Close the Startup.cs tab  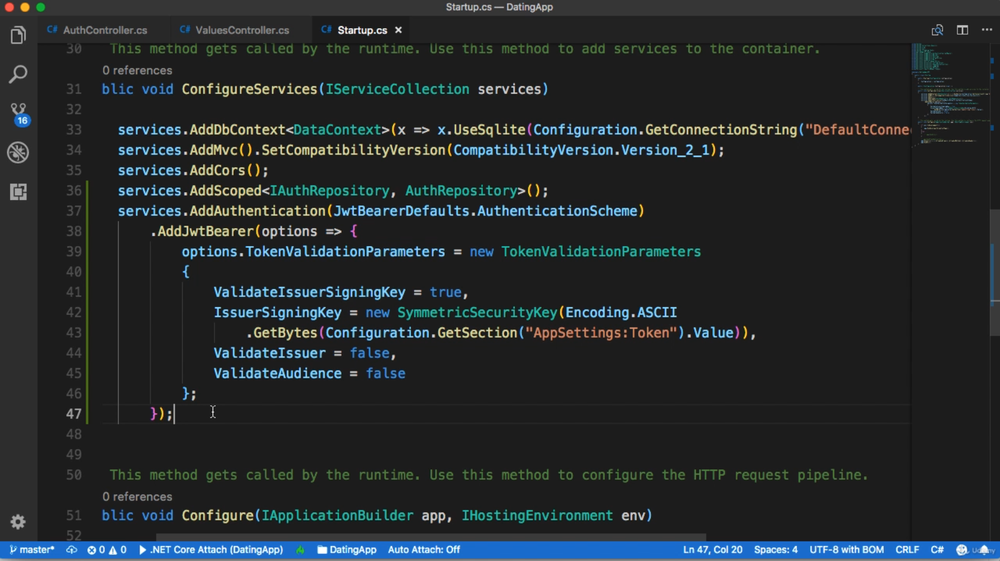tap(398, 30)
